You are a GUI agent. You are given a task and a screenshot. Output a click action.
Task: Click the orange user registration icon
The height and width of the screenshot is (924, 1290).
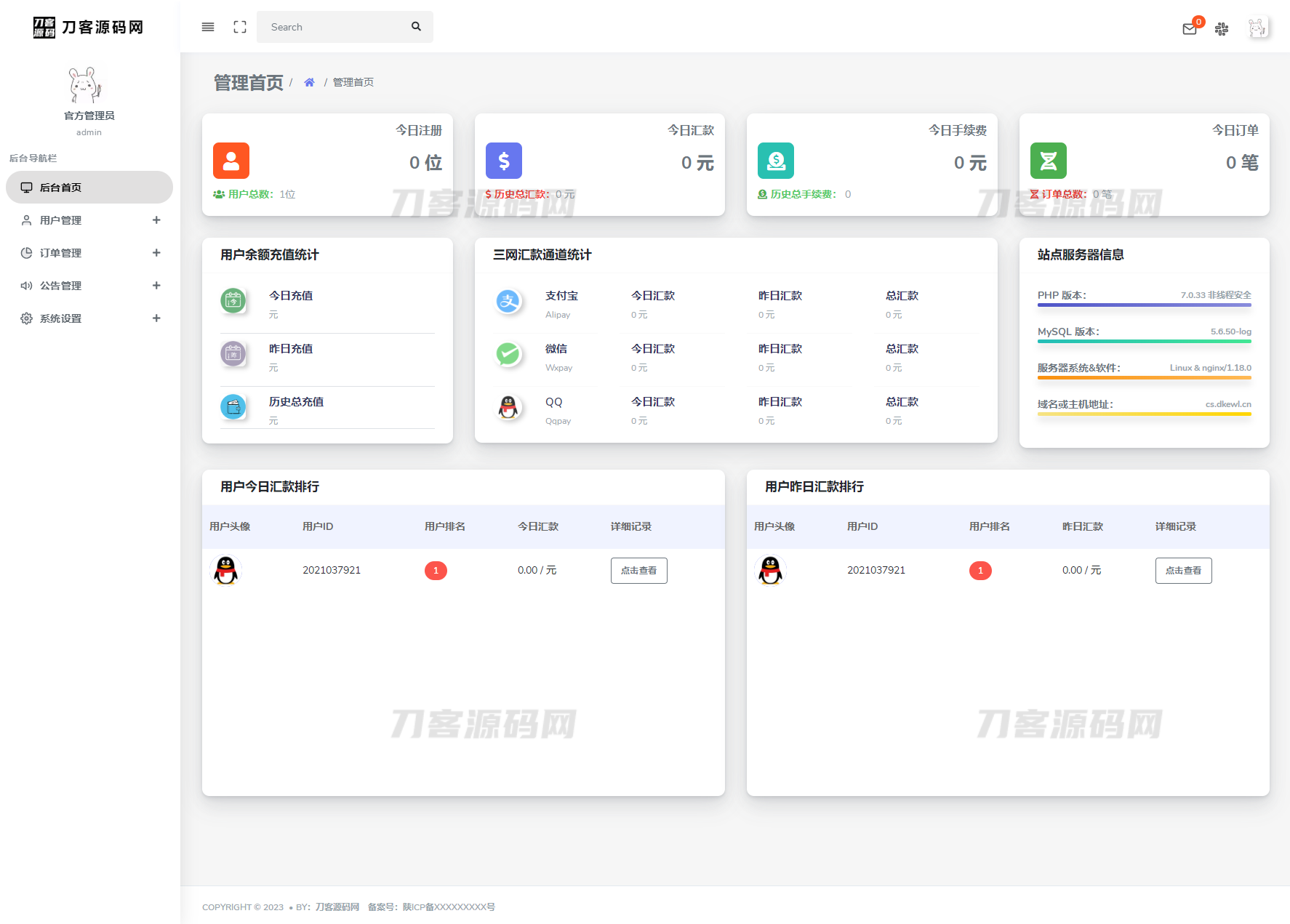(231, 161)
